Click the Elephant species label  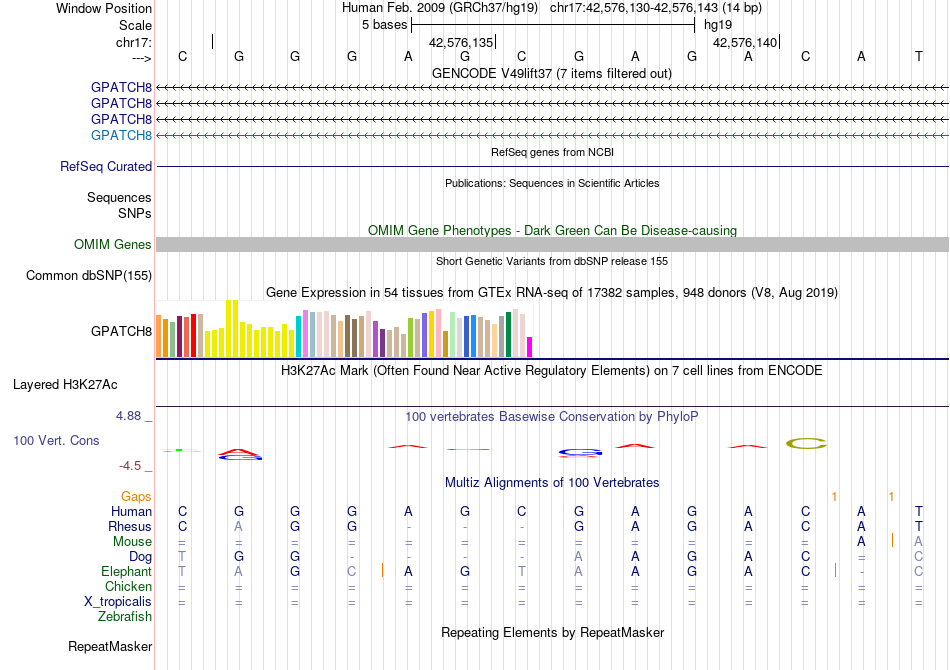click(126, 572)
